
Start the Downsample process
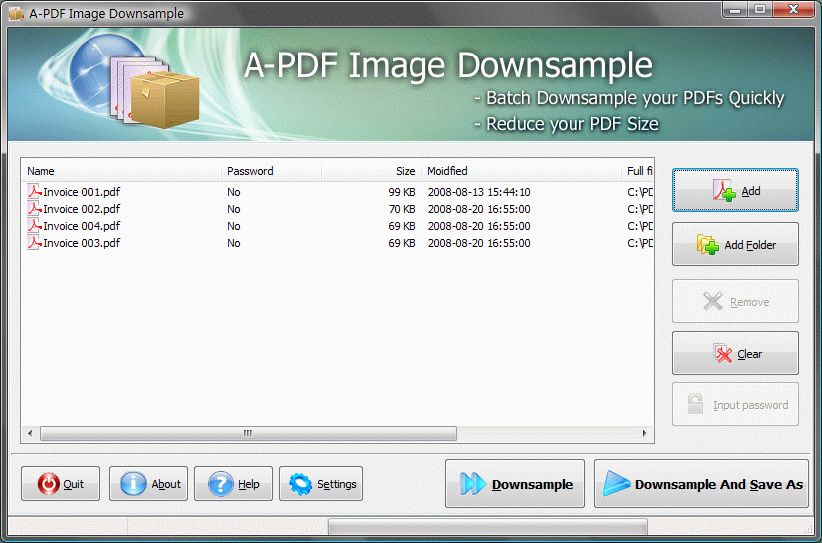pyautogui.click(x=515, y=484)
